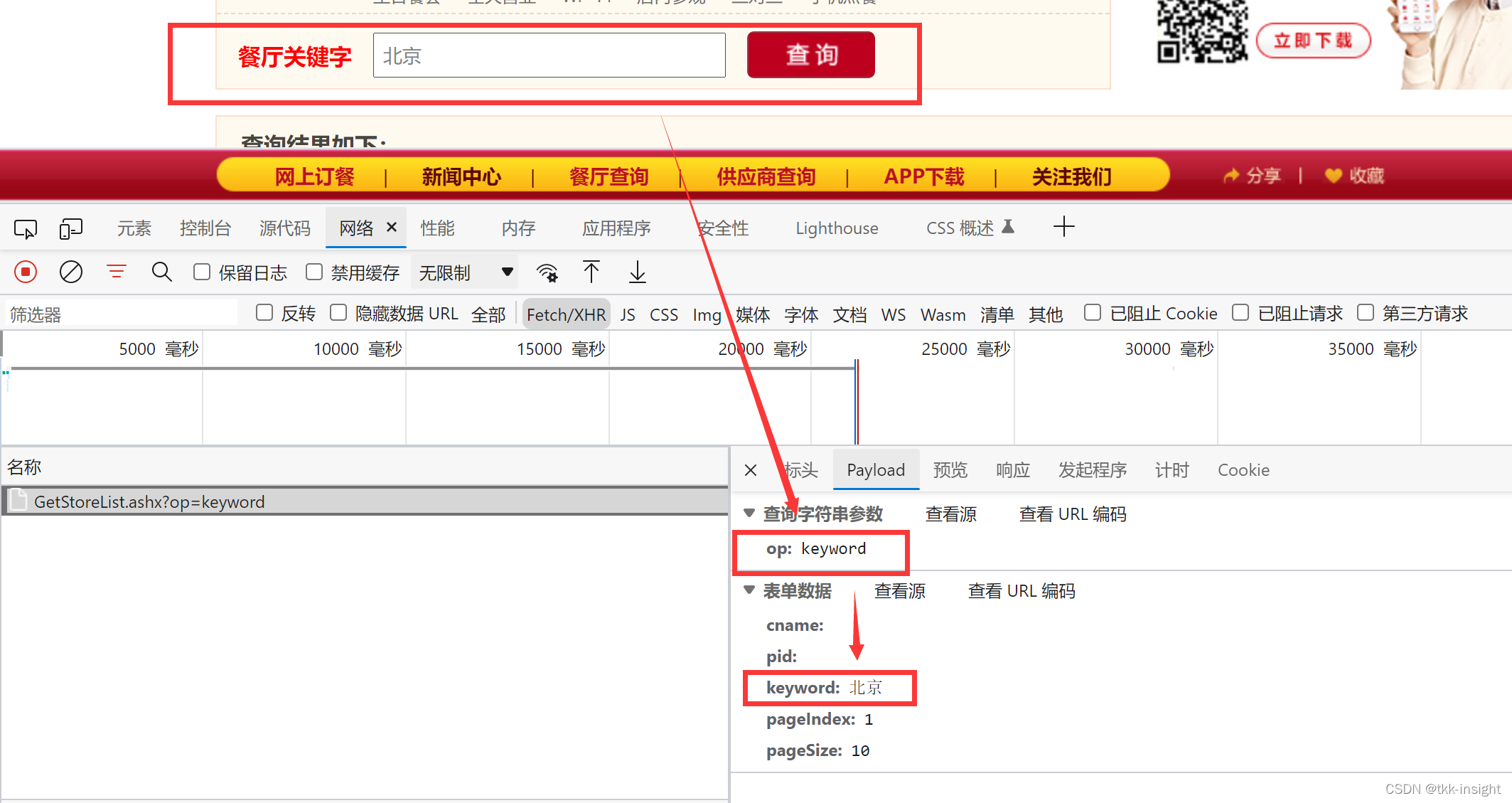Enable the 禁用缓存 checkbox

click(314, 272)
